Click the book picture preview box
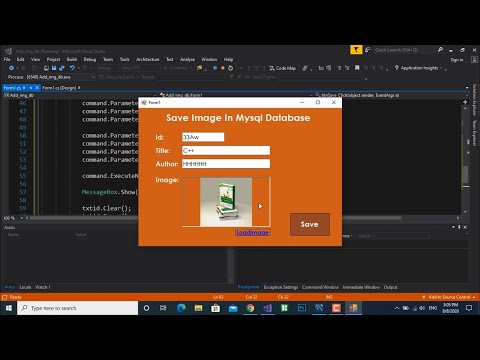 [226, 202]
